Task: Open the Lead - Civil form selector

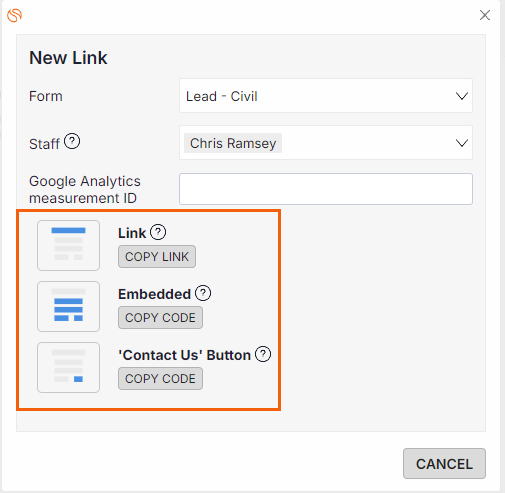Action: 326,96
